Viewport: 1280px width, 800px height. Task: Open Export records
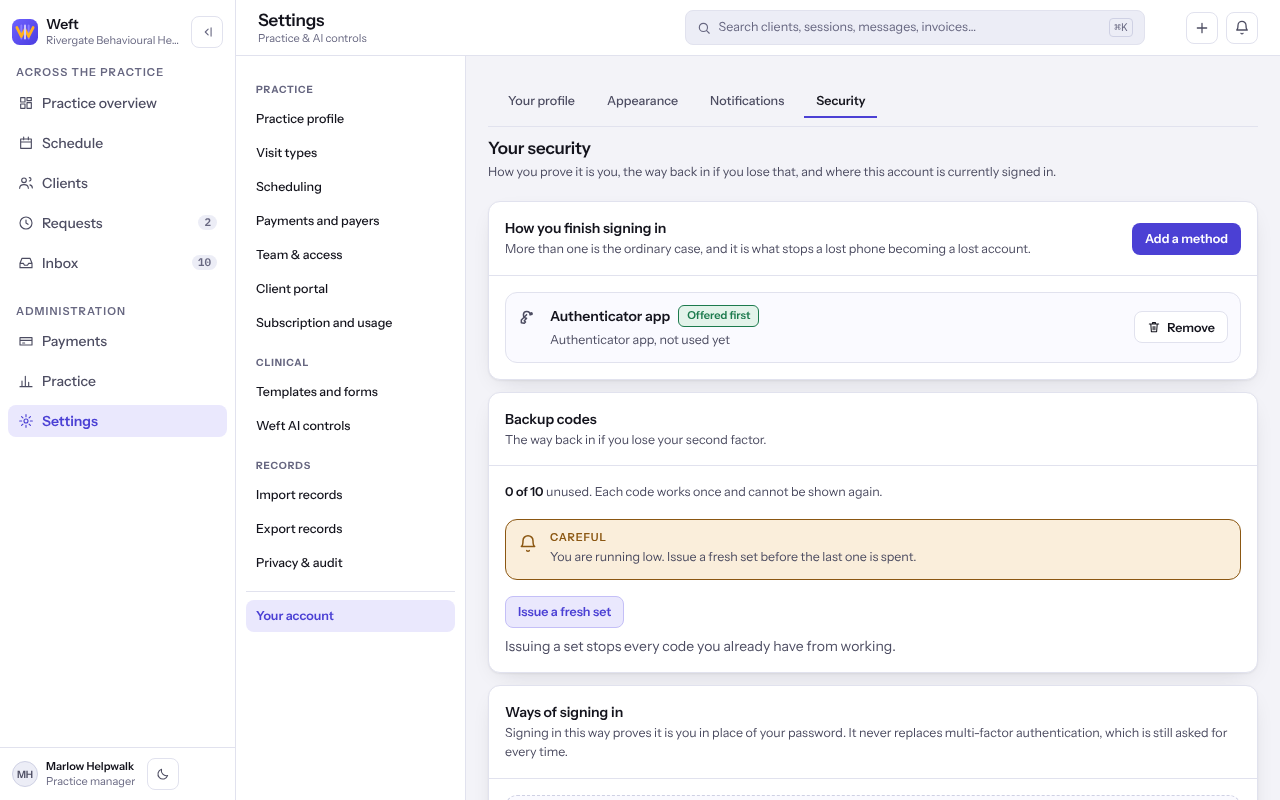pyautogui.click(x=350, y=529)
